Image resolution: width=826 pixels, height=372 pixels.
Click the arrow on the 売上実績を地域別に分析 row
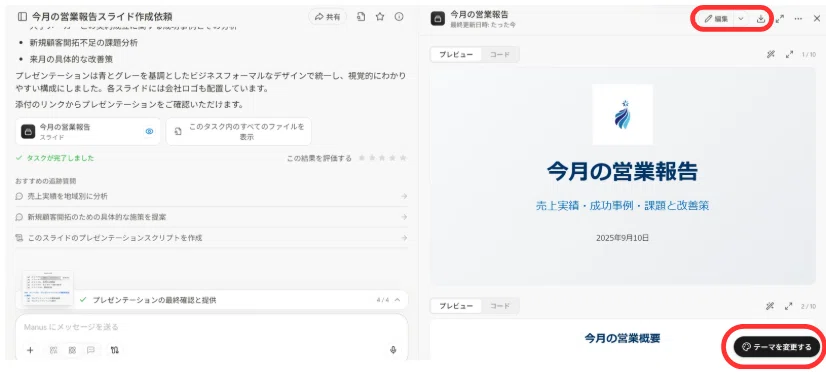tap(404, 196)
